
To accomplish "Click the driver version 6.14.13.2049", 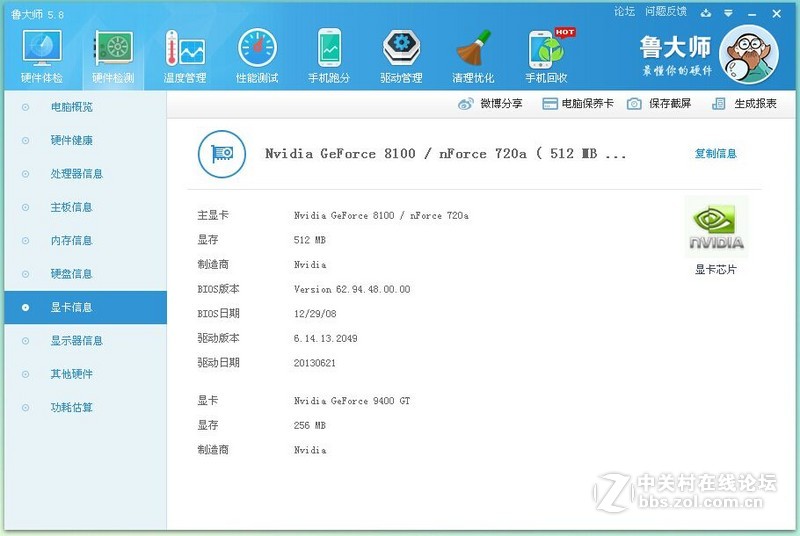I will pos(326,338).
